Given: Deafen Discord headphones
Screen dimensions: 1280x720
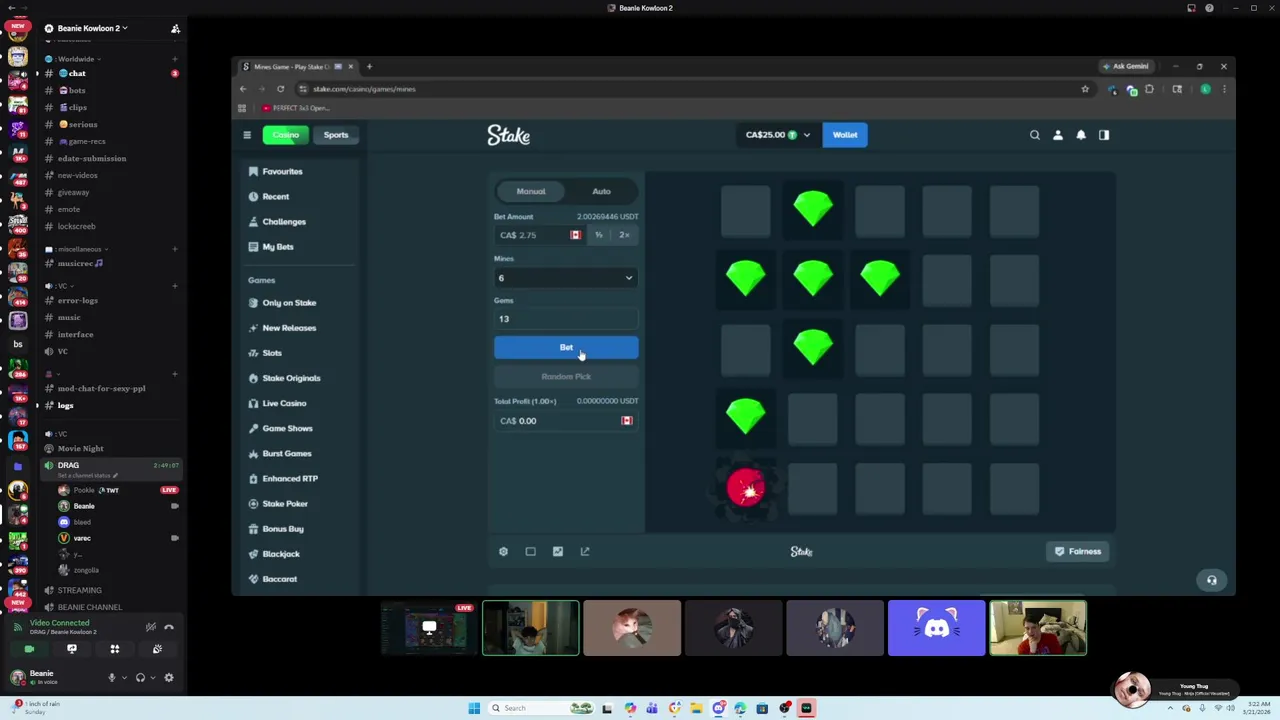Looking at the screenshot, I should [x=140, y=677].
